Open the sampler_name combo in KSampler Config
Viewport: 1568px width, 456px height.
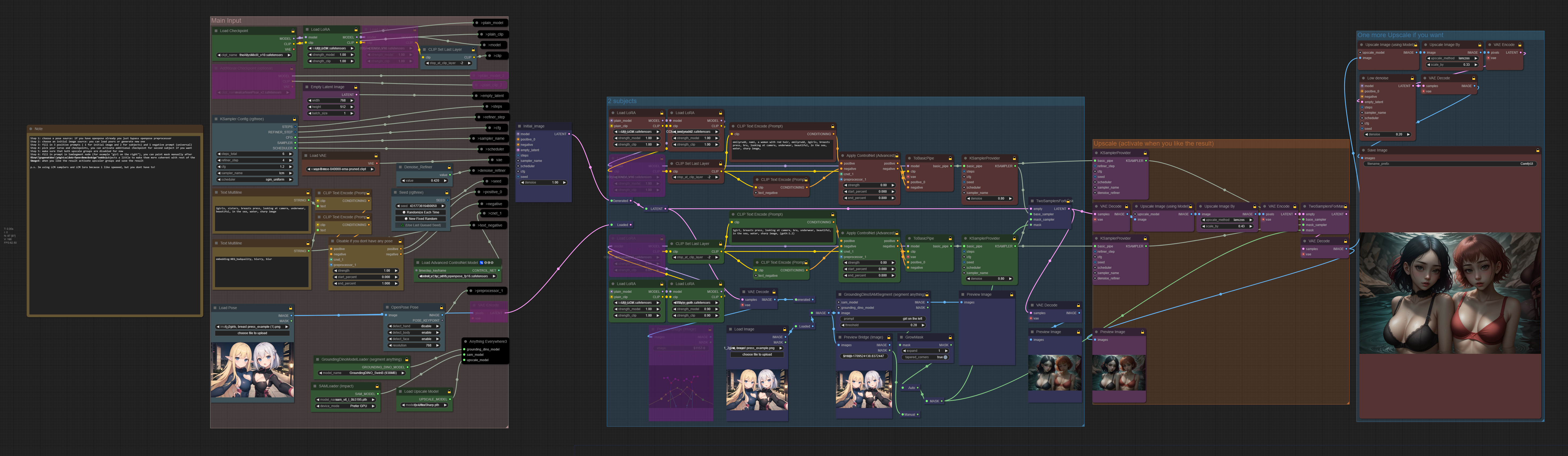255,173
